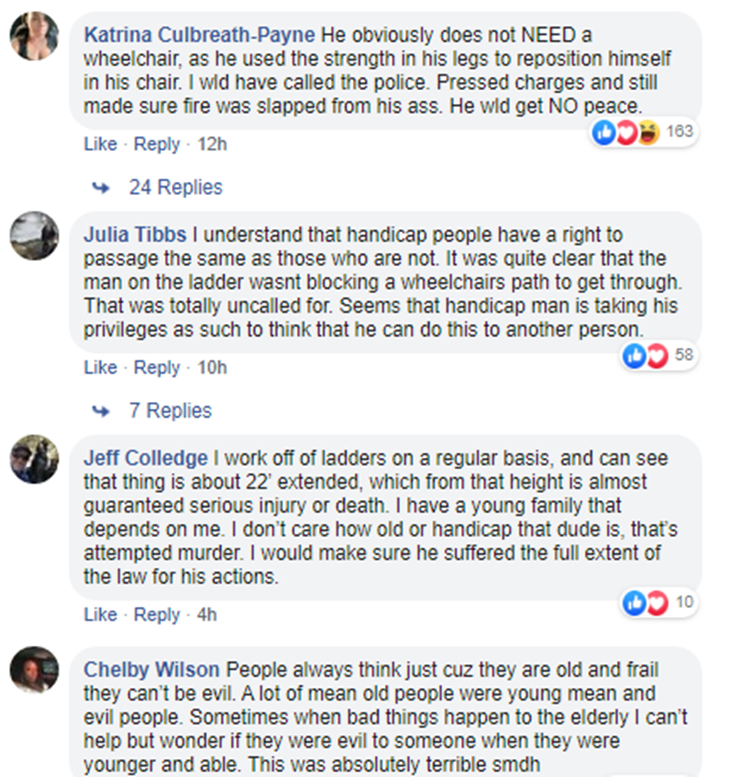Open Chelby Wilson name link
The width and height of the screenshot is (750, 777).
pyautogui.click(x=152, y=668)
